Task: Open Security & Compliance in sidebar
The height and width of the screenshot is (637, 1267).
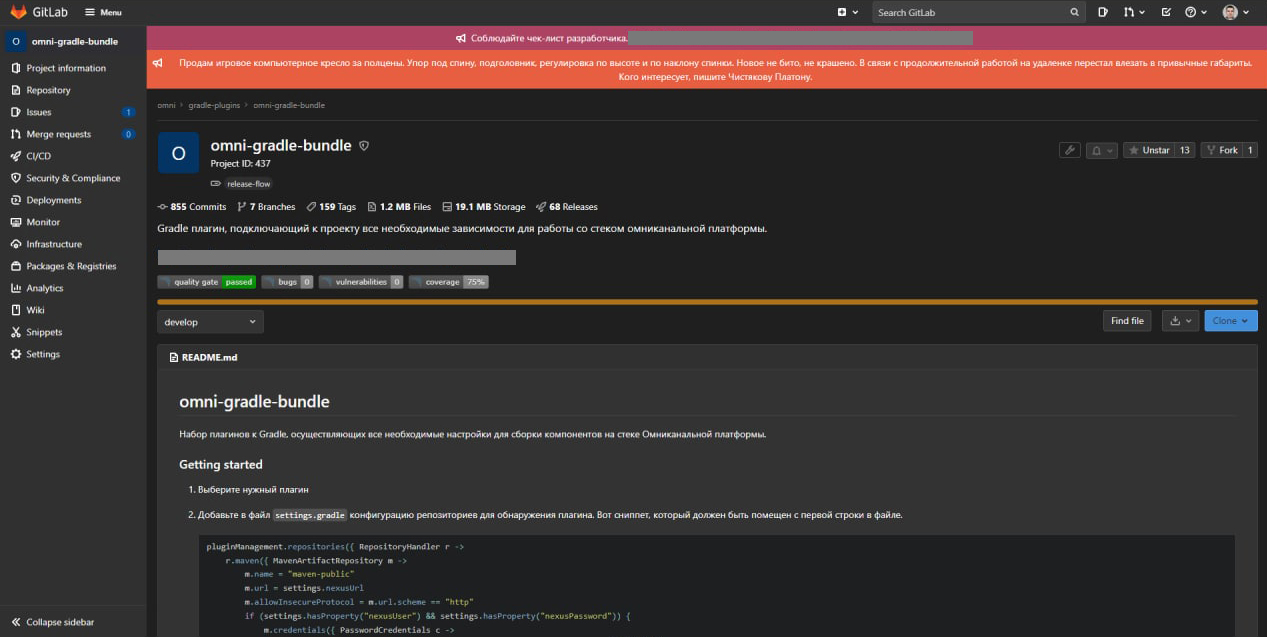Action: coord(73,178)
